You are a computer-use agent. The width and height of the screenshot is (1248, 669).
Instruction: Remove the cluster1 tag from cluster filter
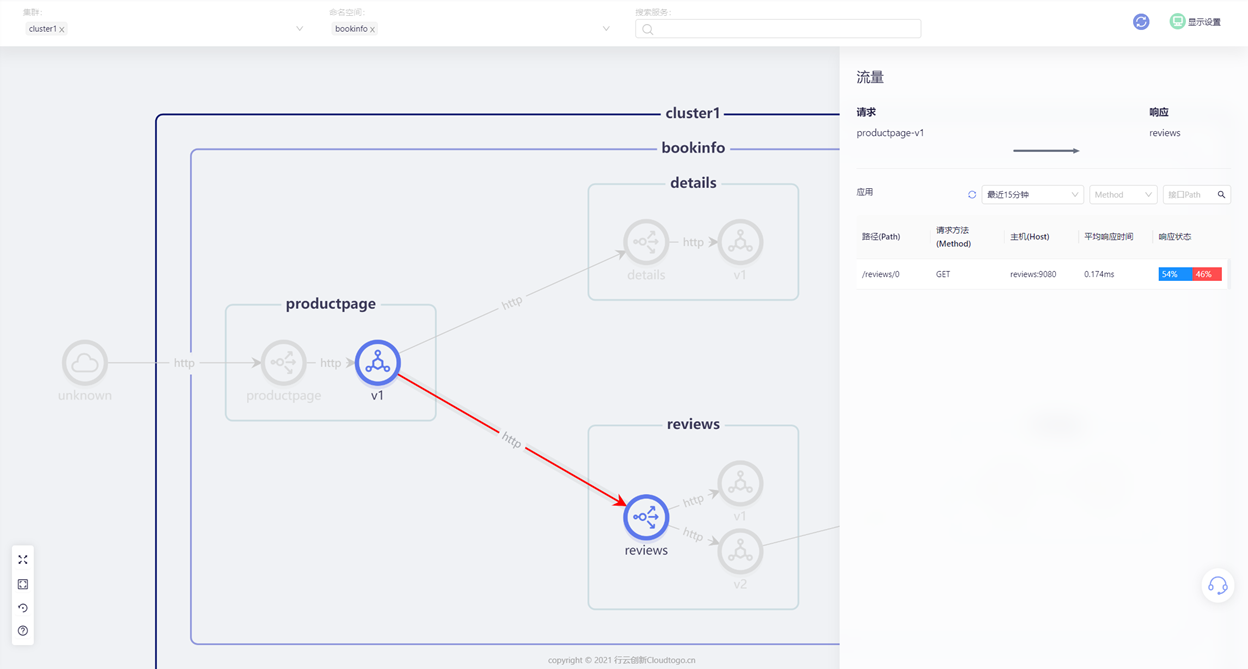coord(62,30)
